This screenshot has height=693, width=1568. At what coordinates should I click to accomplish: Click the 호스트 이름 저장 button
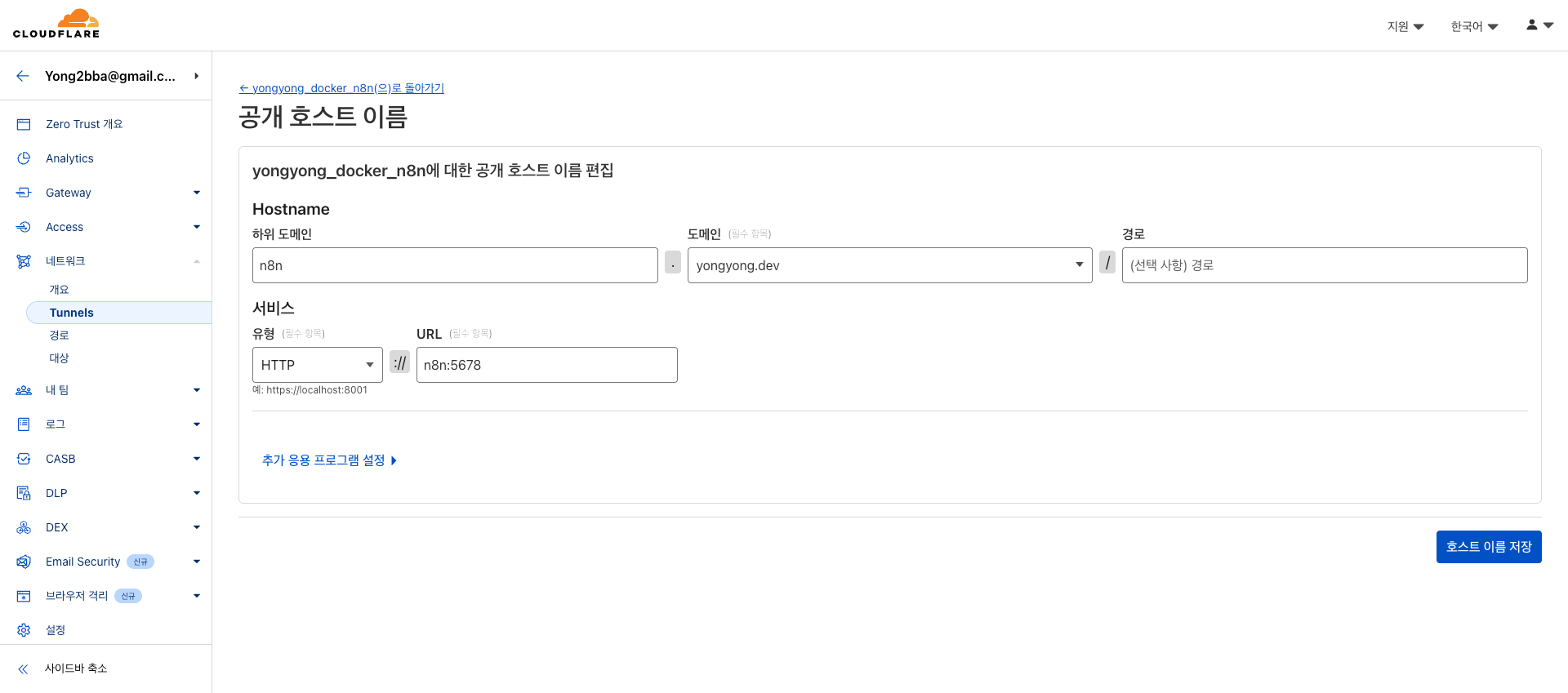click(1489, 547)
